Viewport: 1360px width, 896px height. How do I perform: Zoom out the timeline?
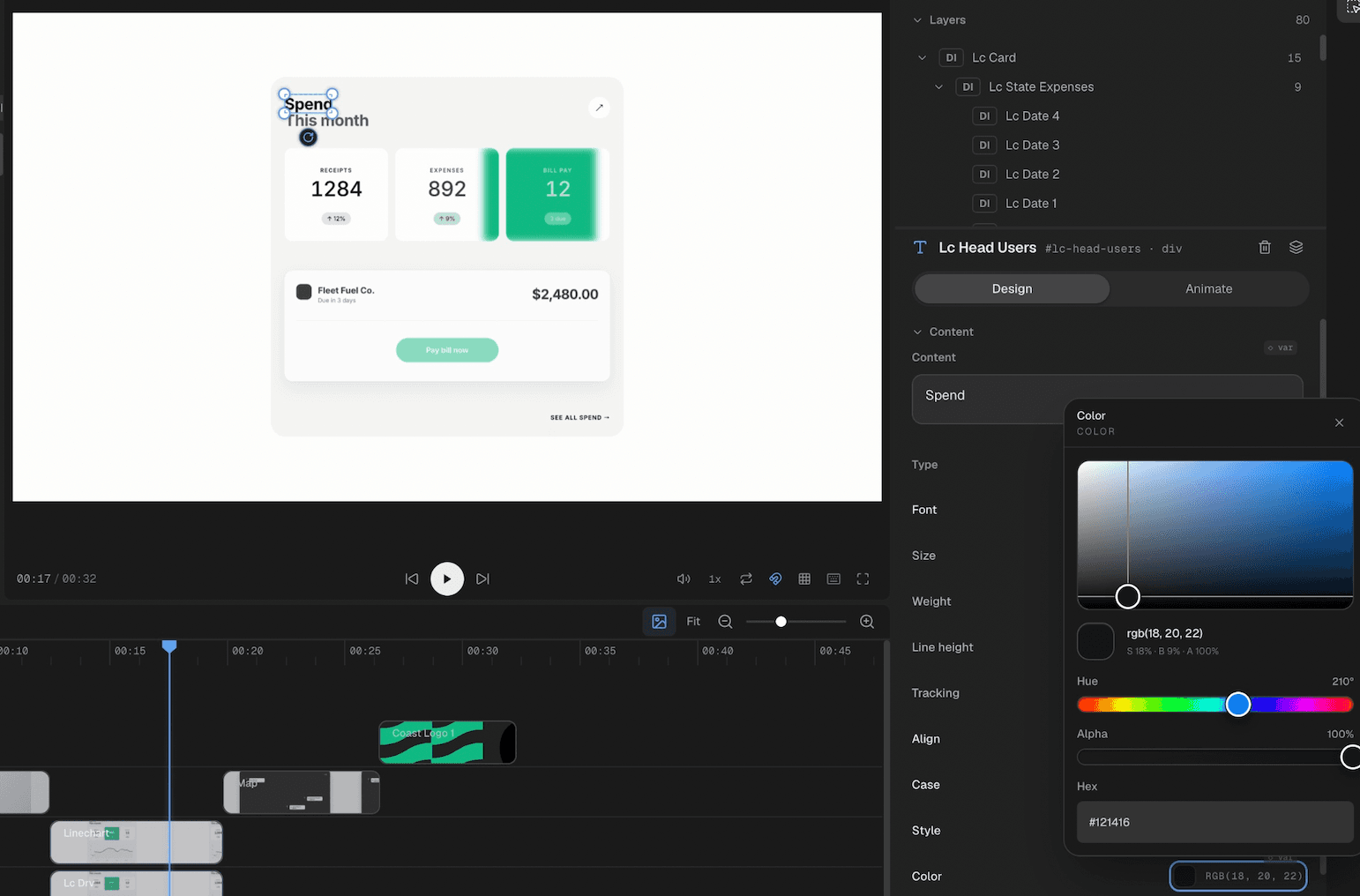[725, 622]
